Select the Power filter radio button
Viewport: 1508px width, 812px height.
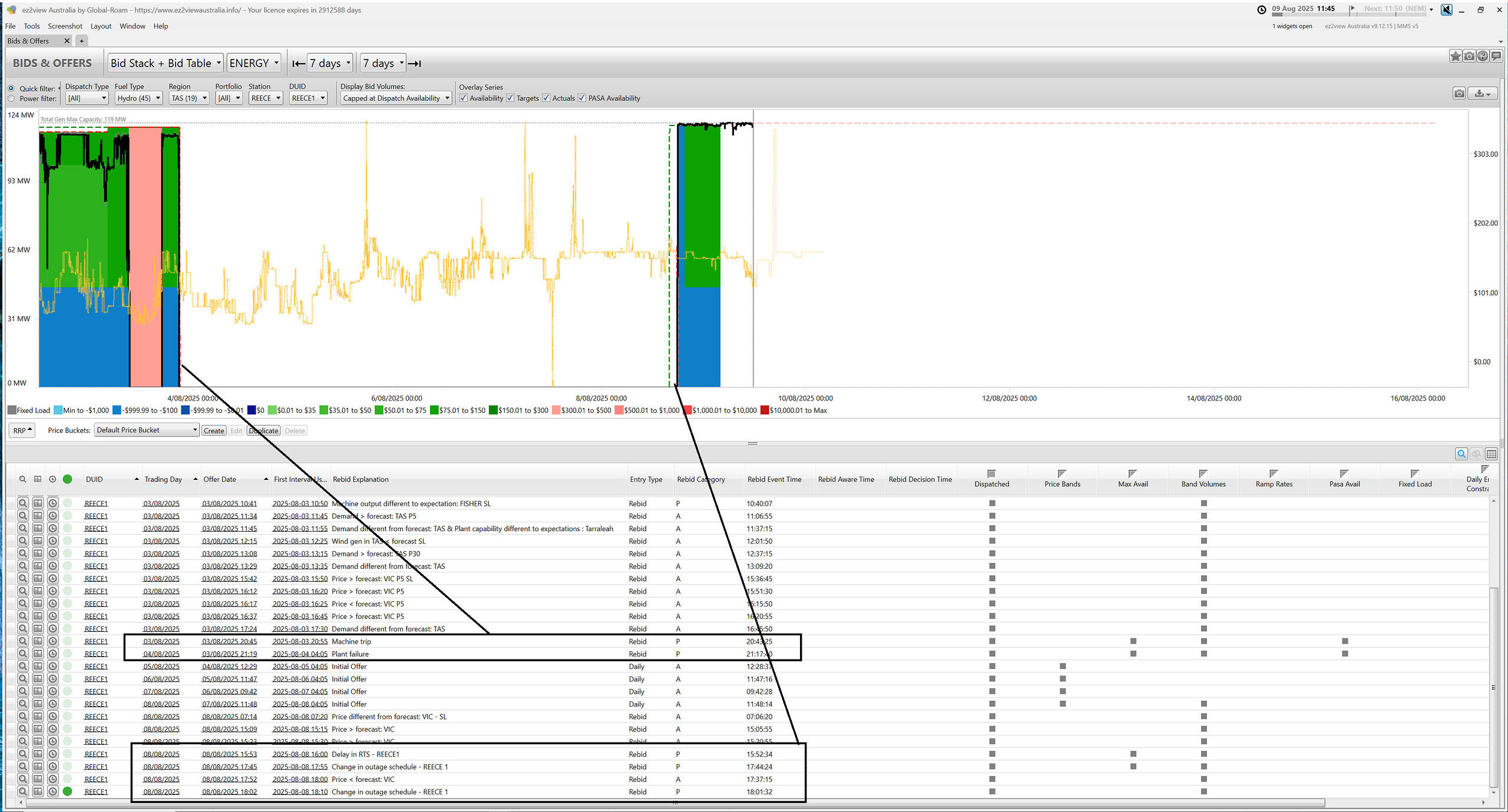coord(11,98)
